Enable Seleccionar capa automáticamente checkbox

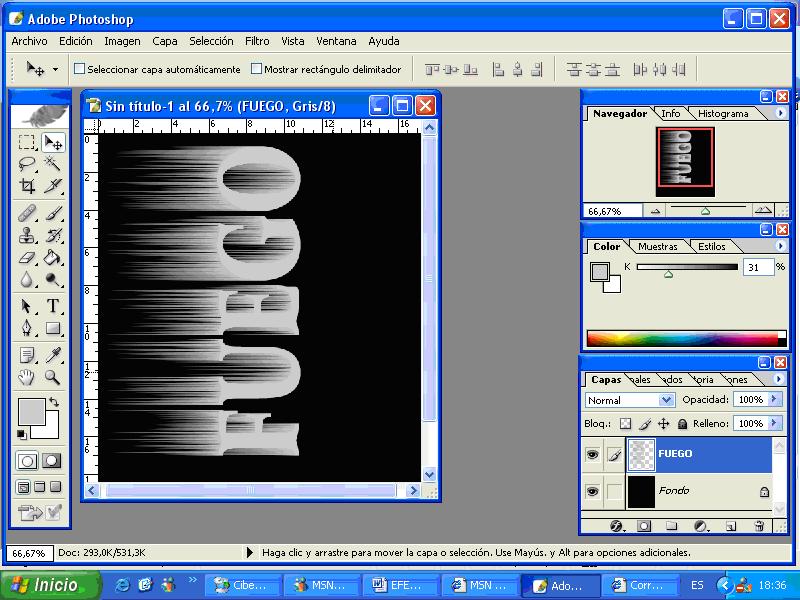point(80,69)
